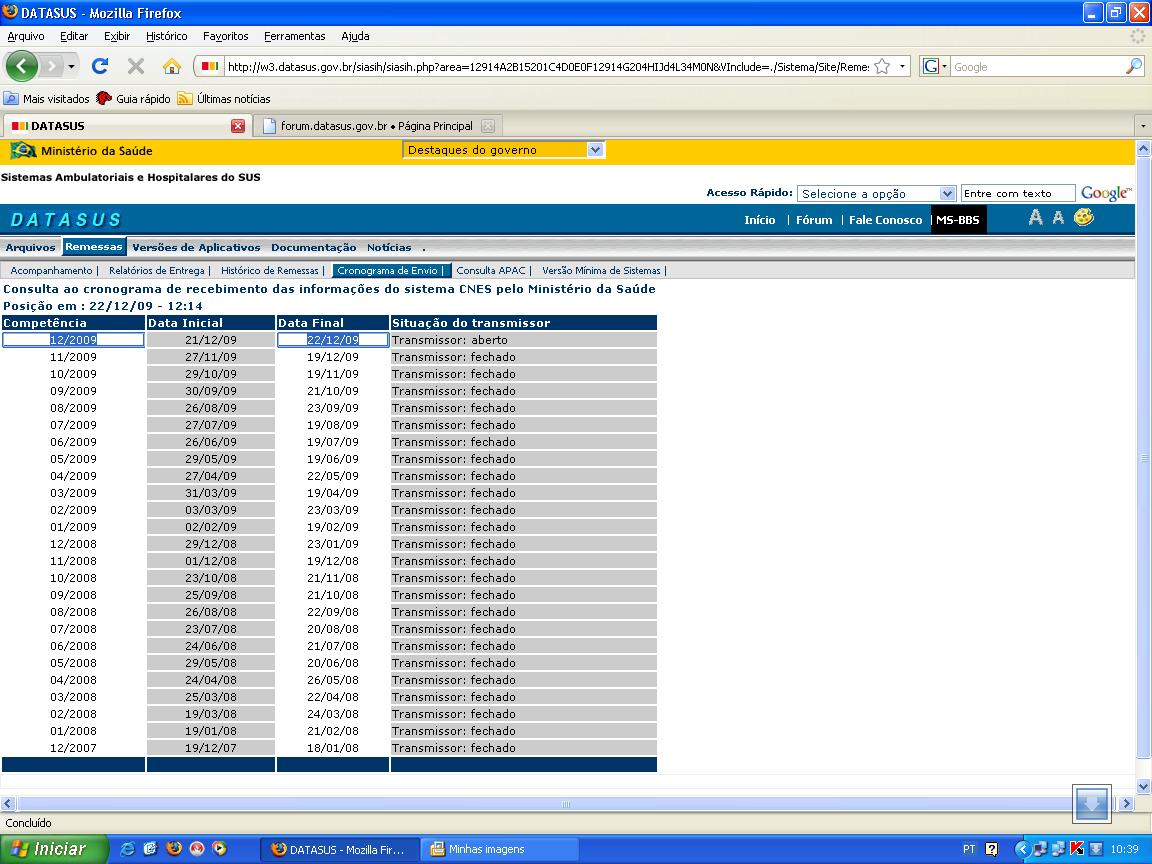Select the 'Versões de Aplicativos' navigation tab

pos(196,247)
